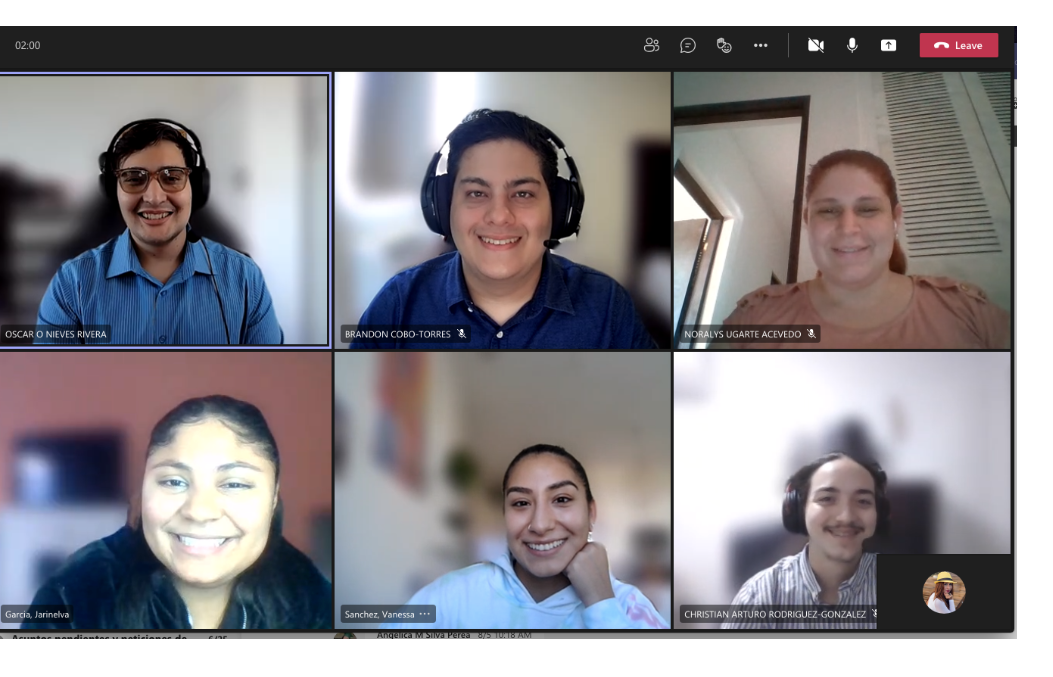1053x677 pixels.
Task: Click the muted mic icon beside Brandon Cobo-Torres
Action: (x=461, y=334)
